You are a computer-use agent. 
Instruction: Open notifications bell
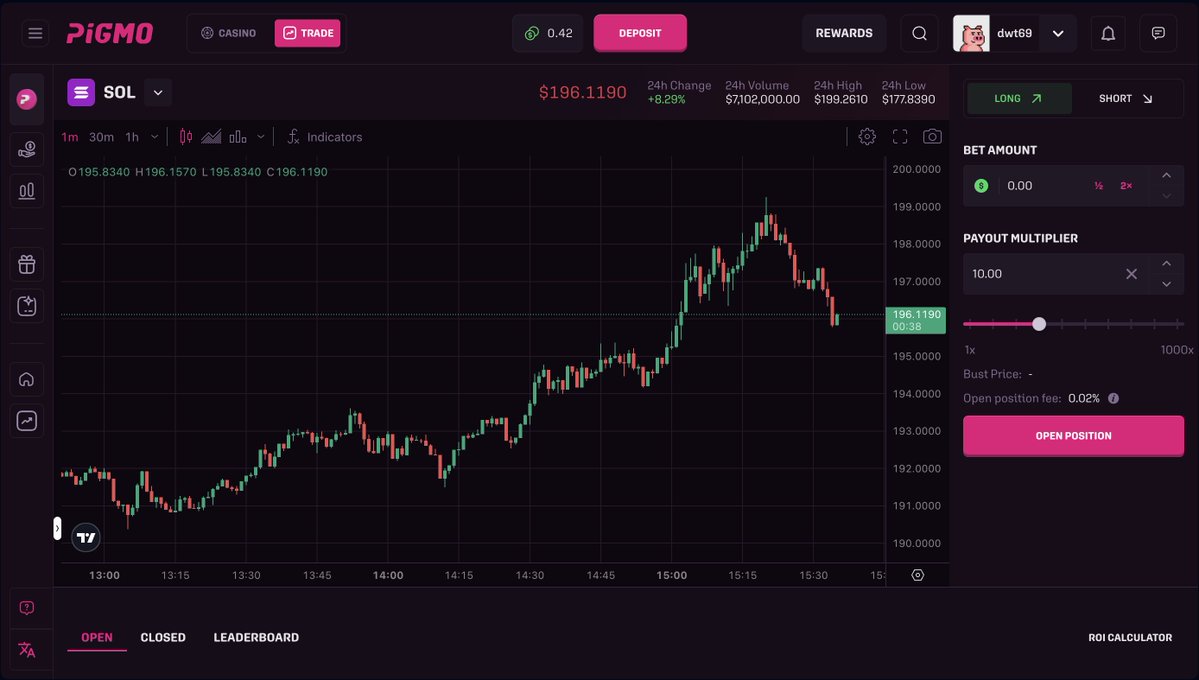click(1108, 33)
